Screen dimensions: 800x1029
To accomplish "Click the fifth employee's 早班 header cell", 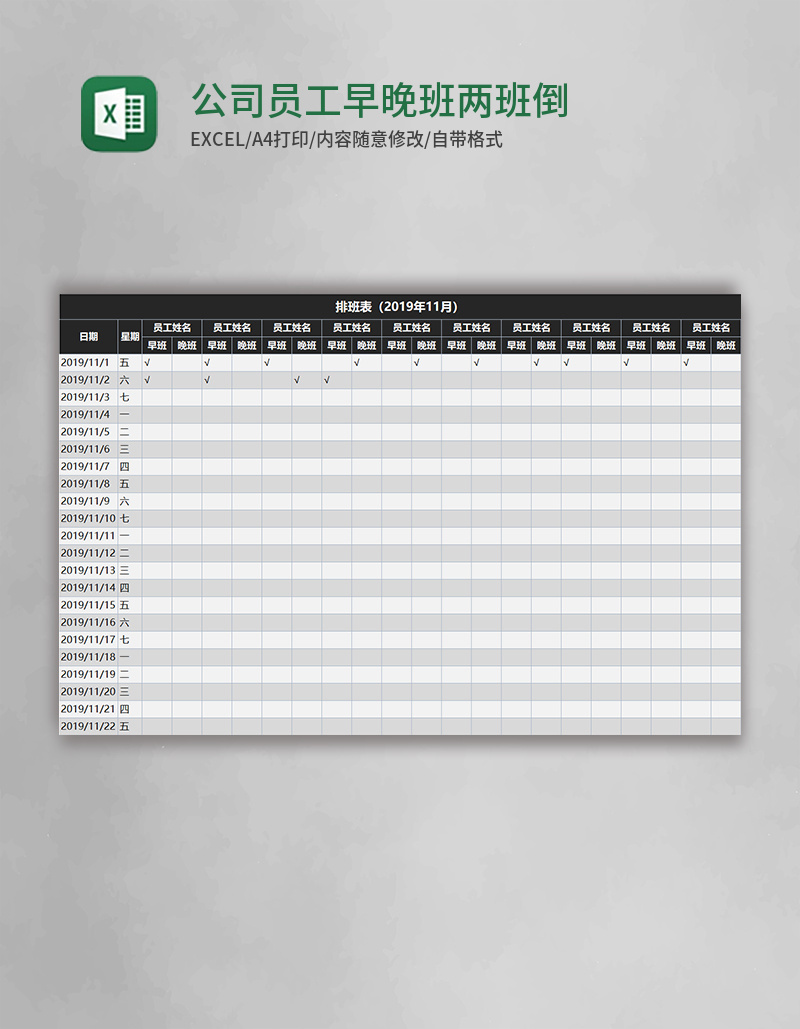I will 393,344.
